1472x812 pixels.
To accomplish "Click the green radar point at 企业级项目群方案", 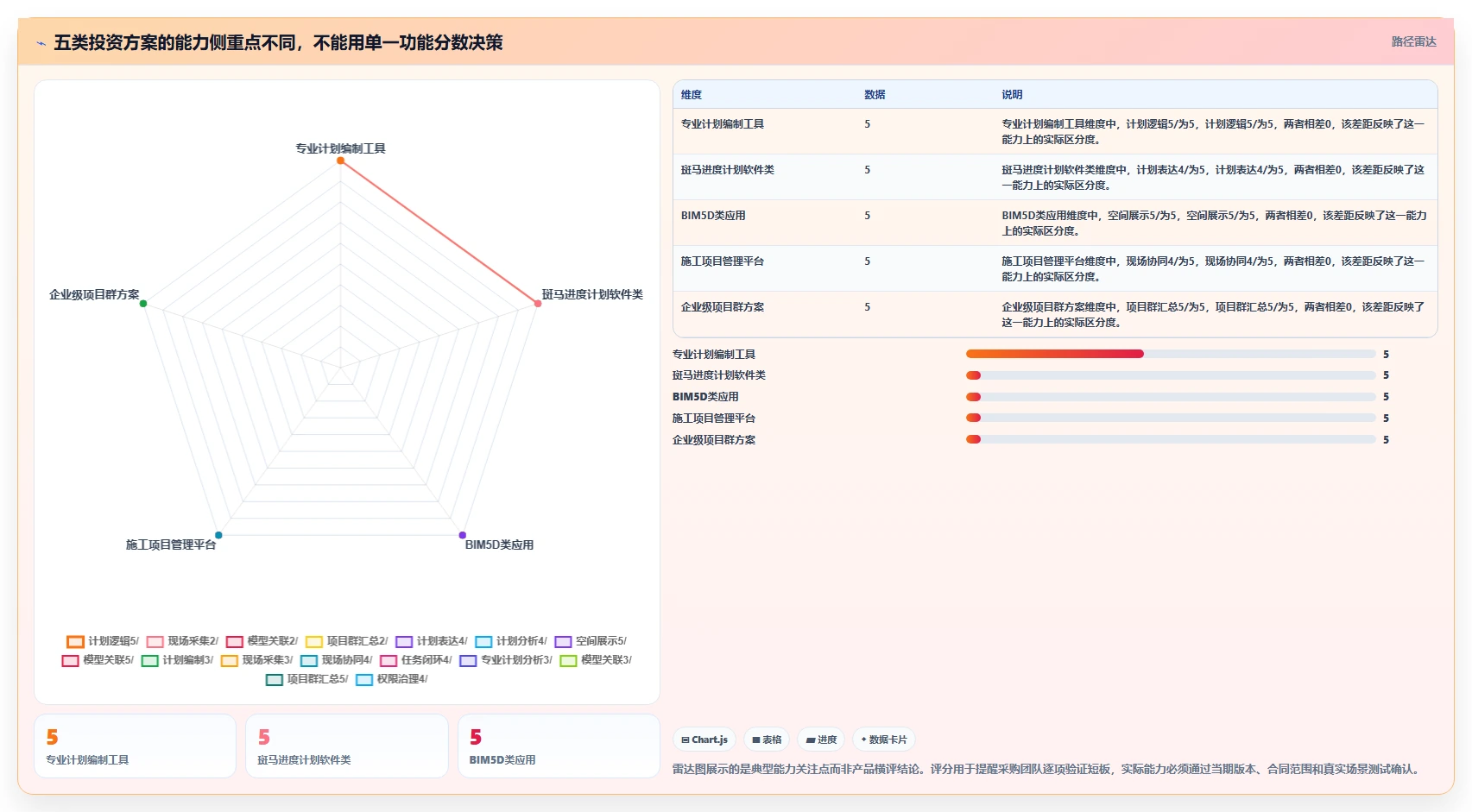I will coord(143,304).
